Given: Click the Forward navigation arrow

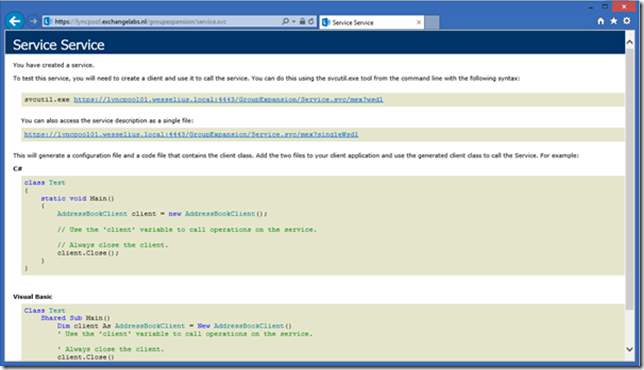Looking at the screenshot, I should (34, 21).
